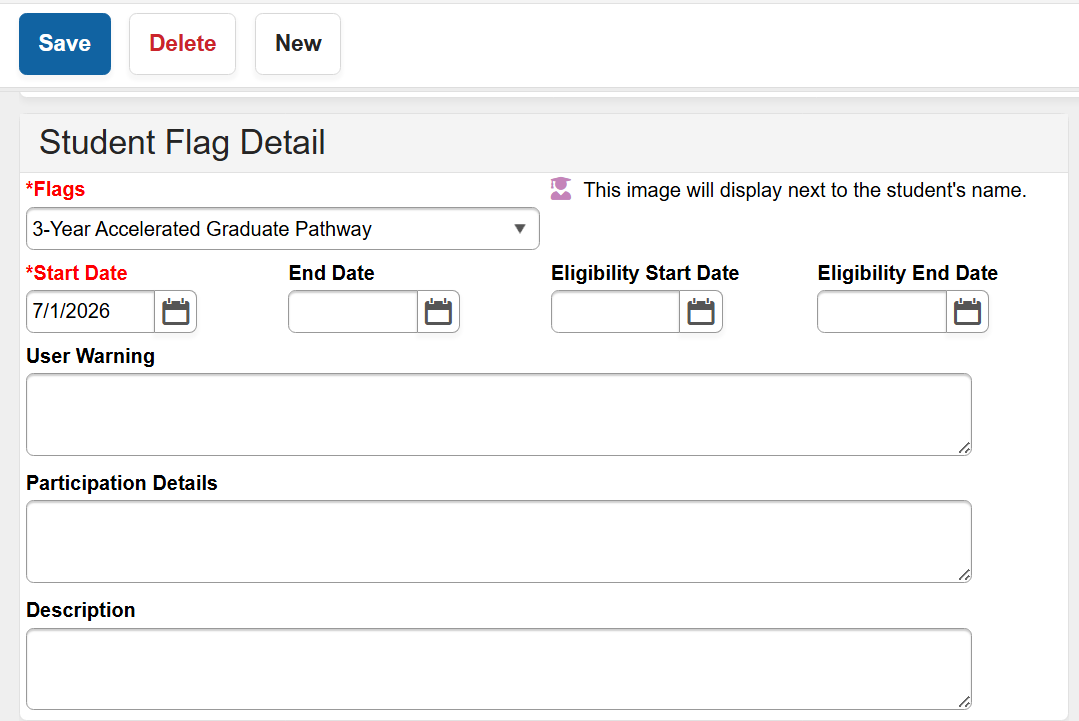Click inside the User Warning text area

pyautogui.click(x=498, y=414)
